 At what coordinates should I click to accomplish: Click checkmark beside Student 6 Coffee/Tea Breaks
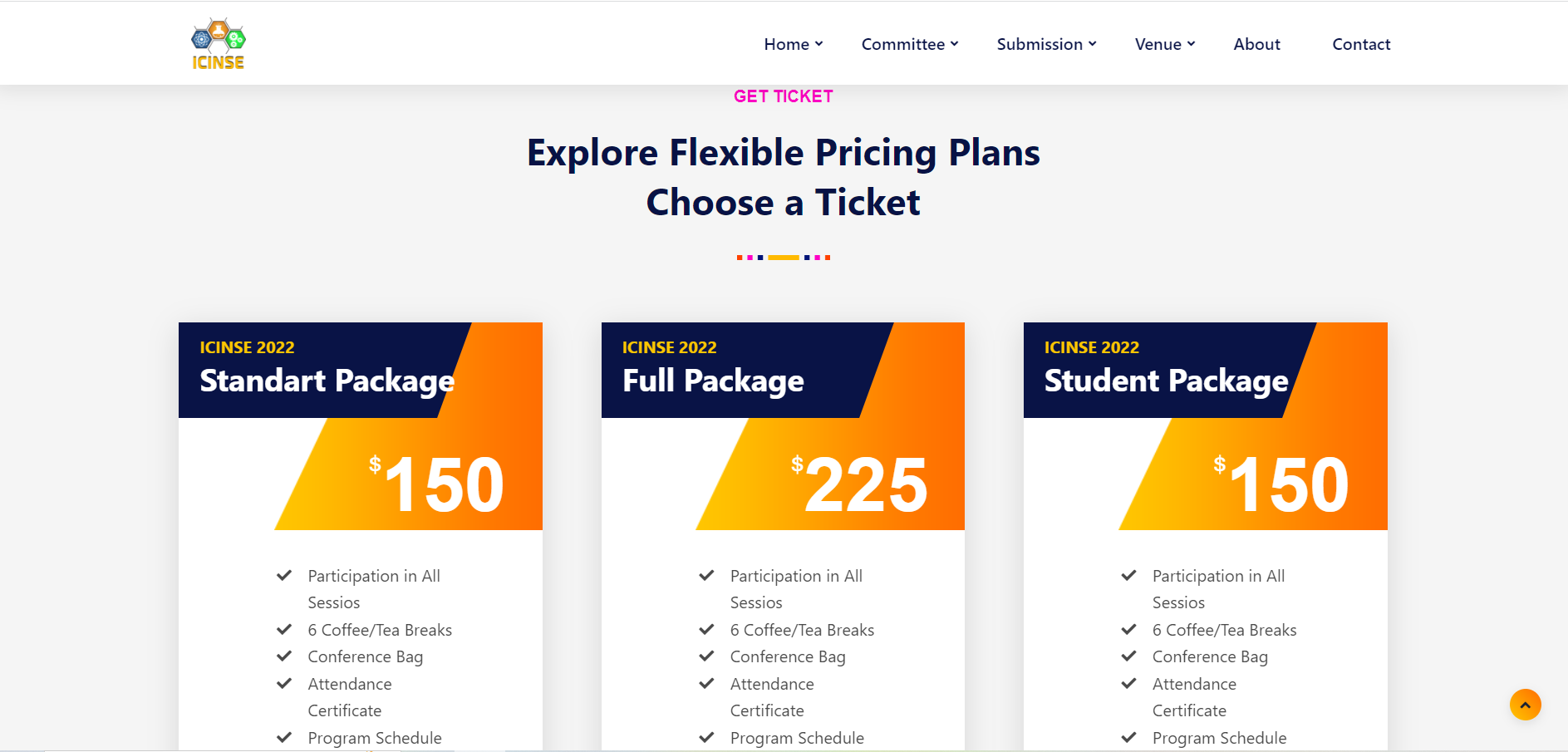coord(1128,630)
